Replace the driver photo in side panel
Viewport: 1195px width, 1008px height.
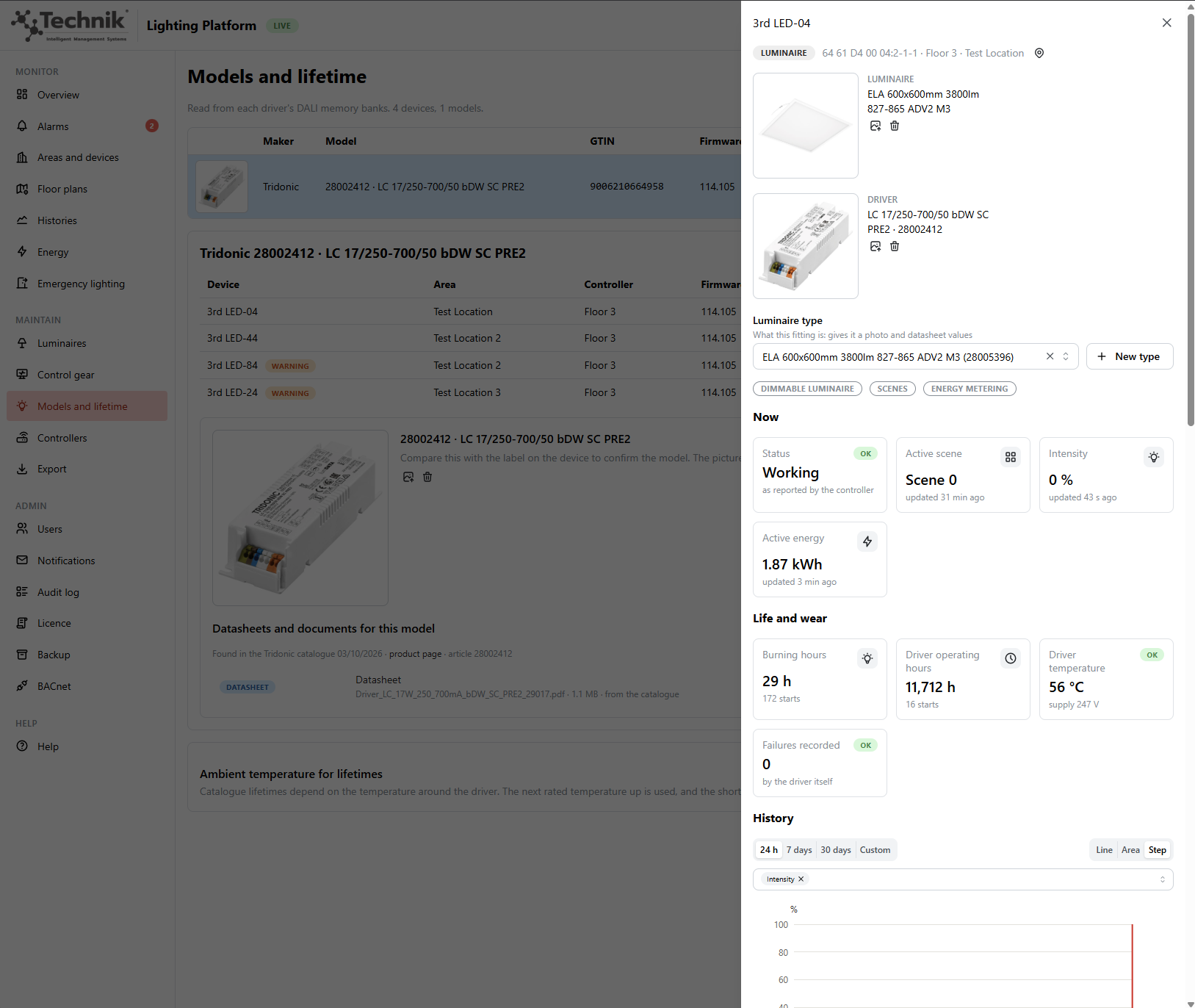click(876, 246)
